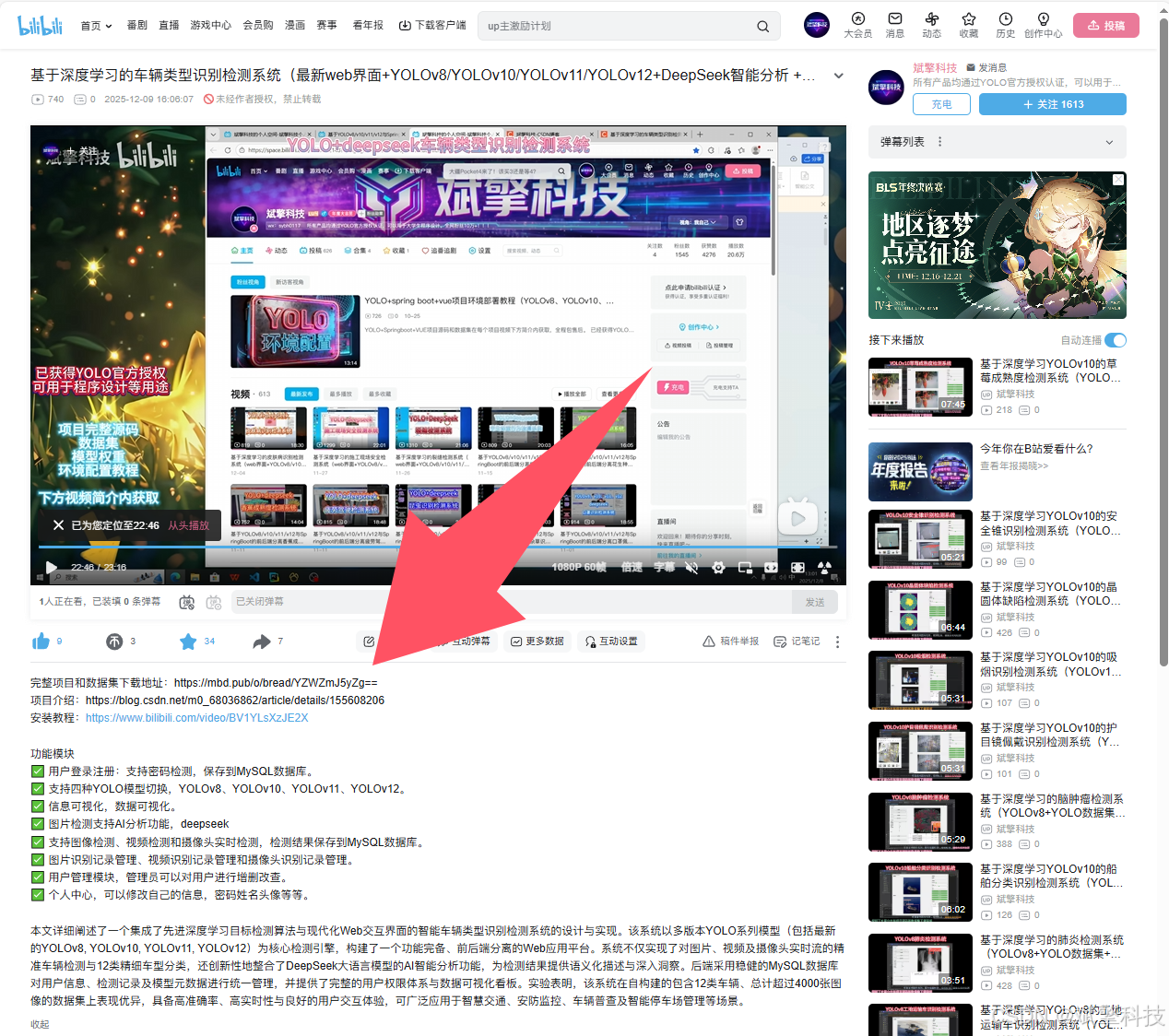
Task: Open 会员购 in top navigation
Action: click(x=258, y=26)
